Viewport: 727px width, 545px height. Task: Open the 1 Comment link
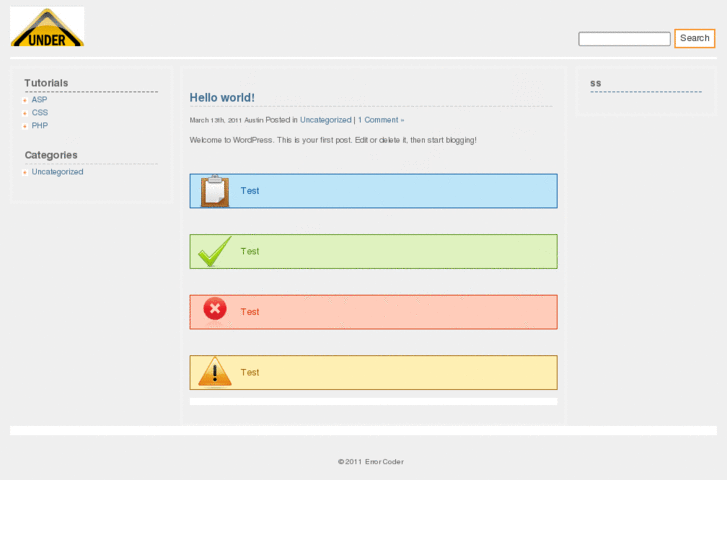(381, 120)
